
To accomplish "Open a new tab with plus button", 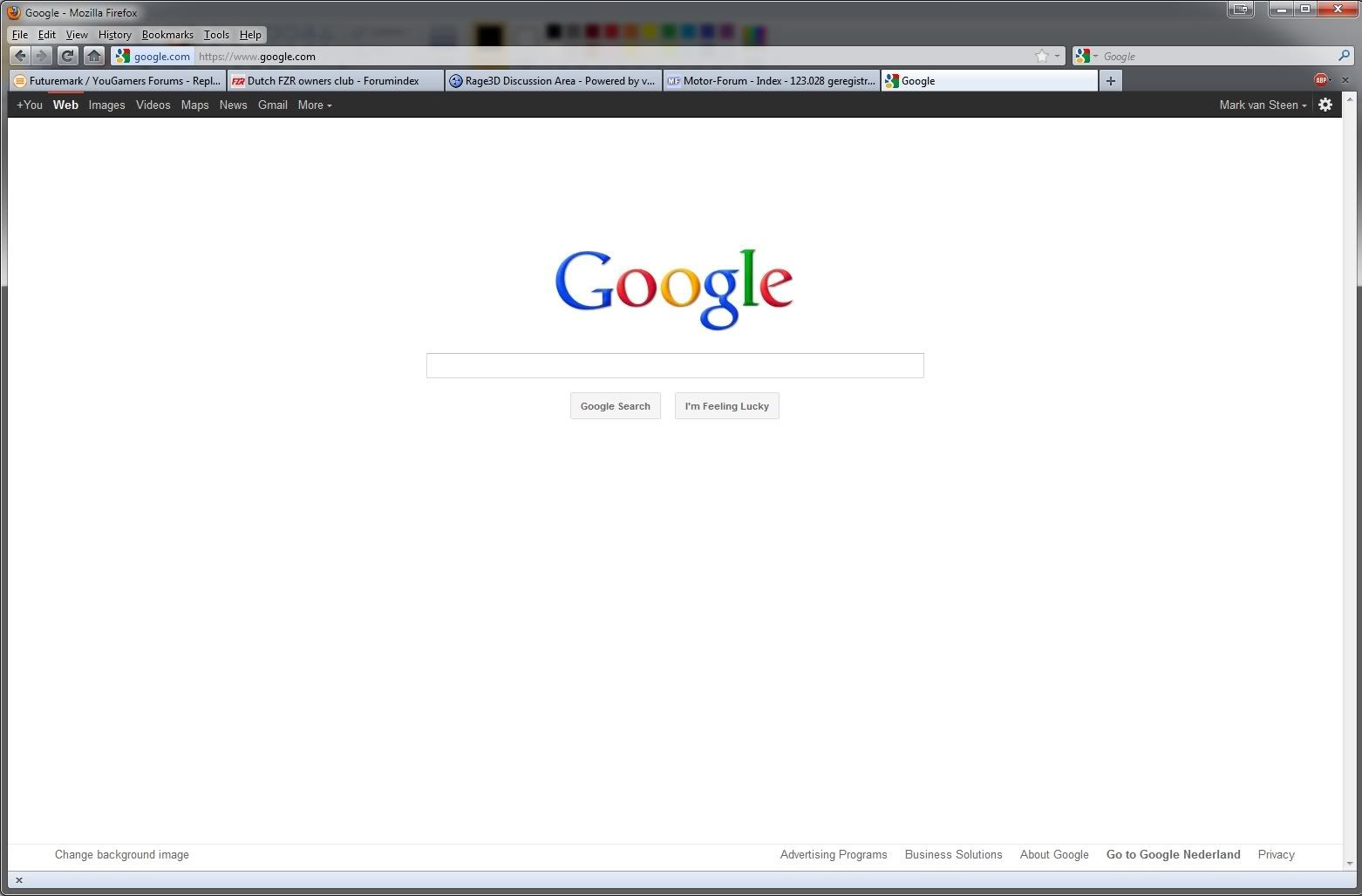I will (1110, 80).
